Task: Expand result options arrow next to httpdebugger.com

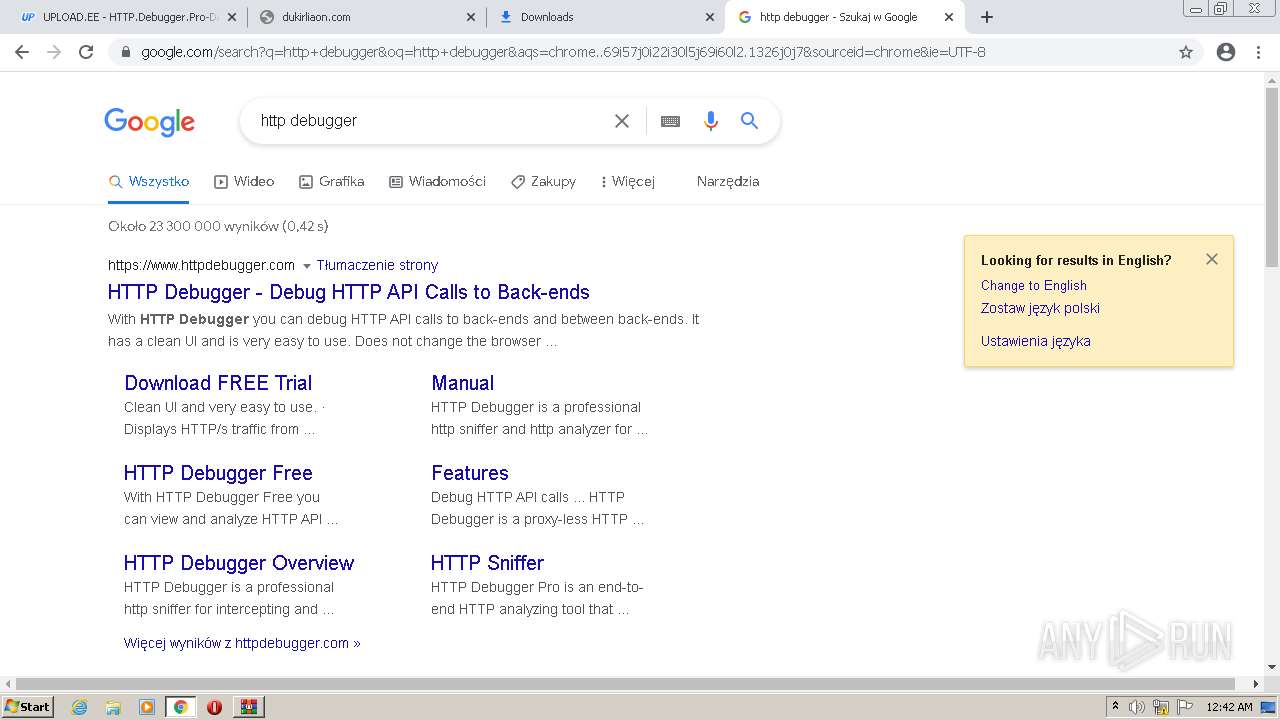Action: (x=307, y=266)
